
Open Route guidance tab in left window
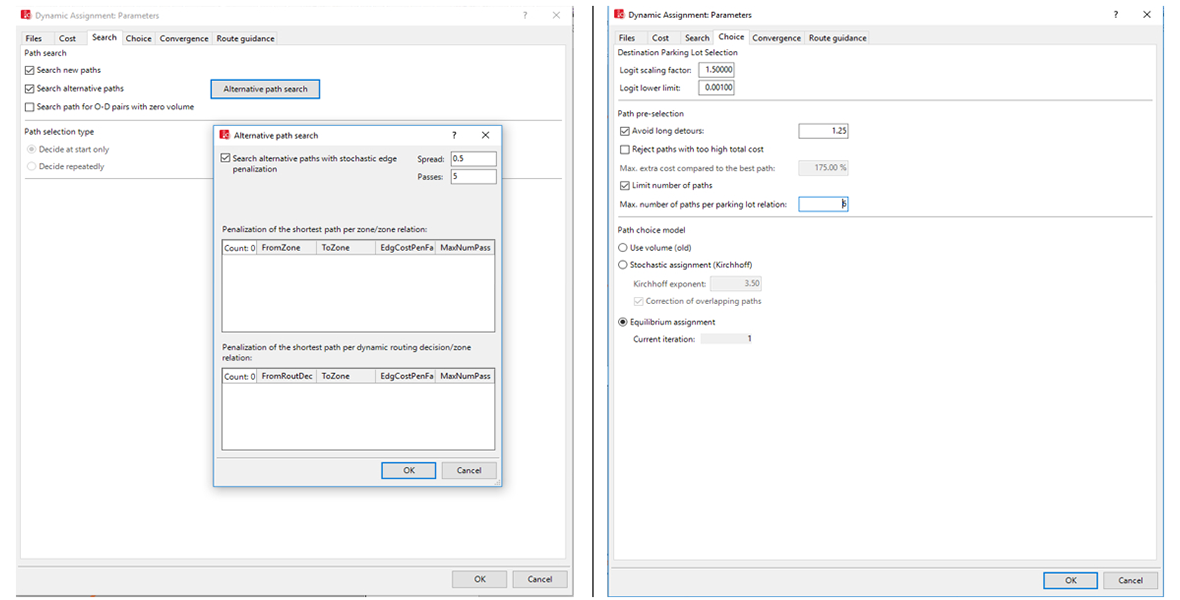245,38
